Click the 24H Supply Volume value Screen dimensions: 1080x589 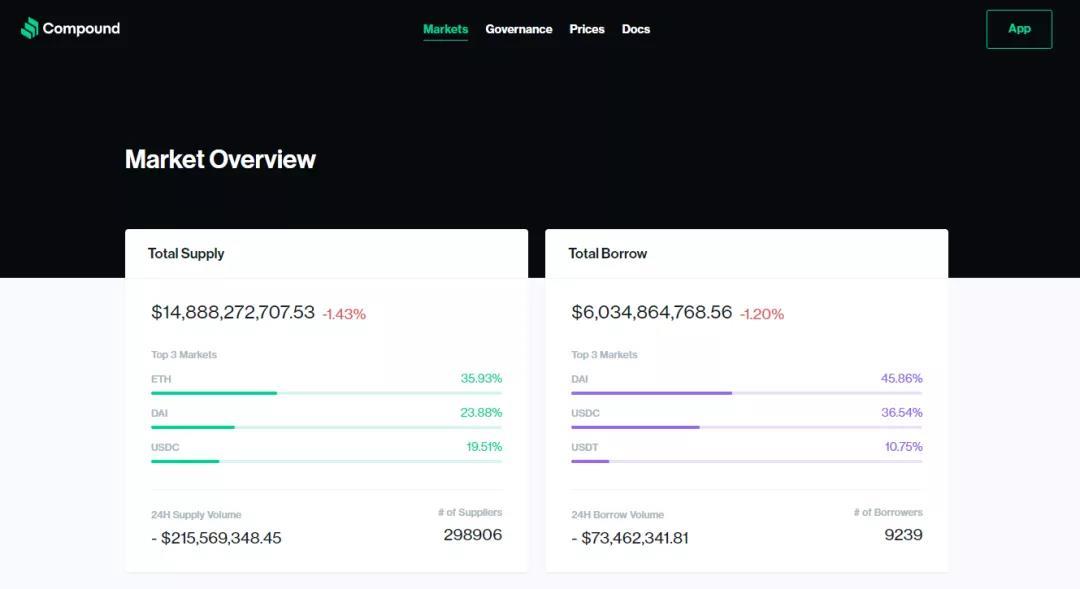click(216, 538)
